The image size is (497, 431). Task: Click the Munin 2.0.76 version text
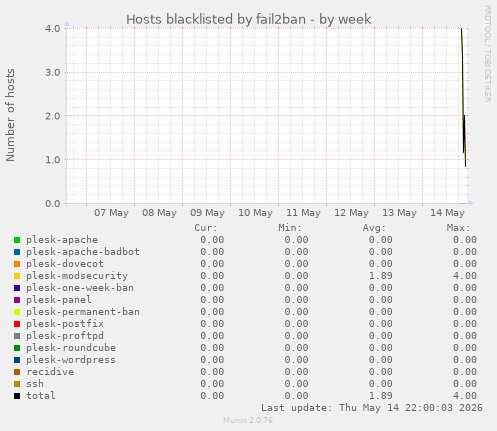[248, 420]
